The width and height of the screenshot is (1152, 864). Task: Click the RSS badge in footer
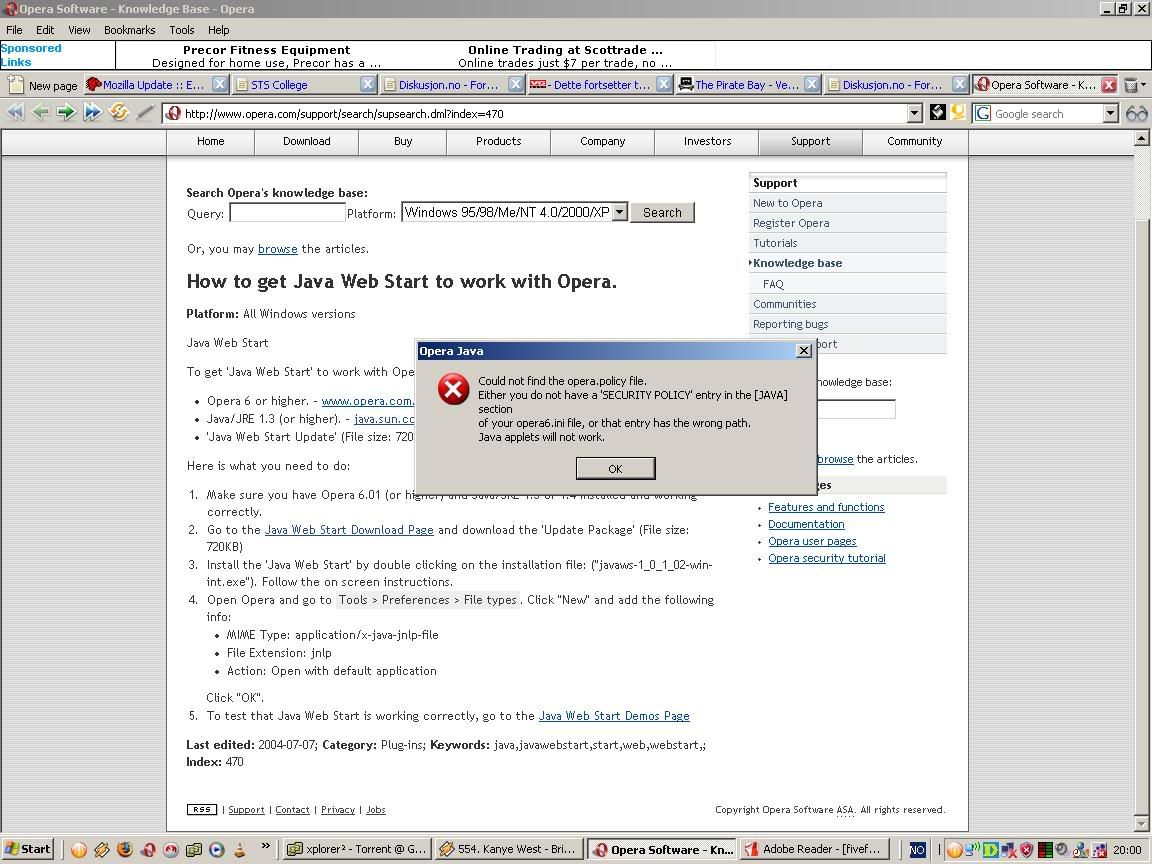201,810
